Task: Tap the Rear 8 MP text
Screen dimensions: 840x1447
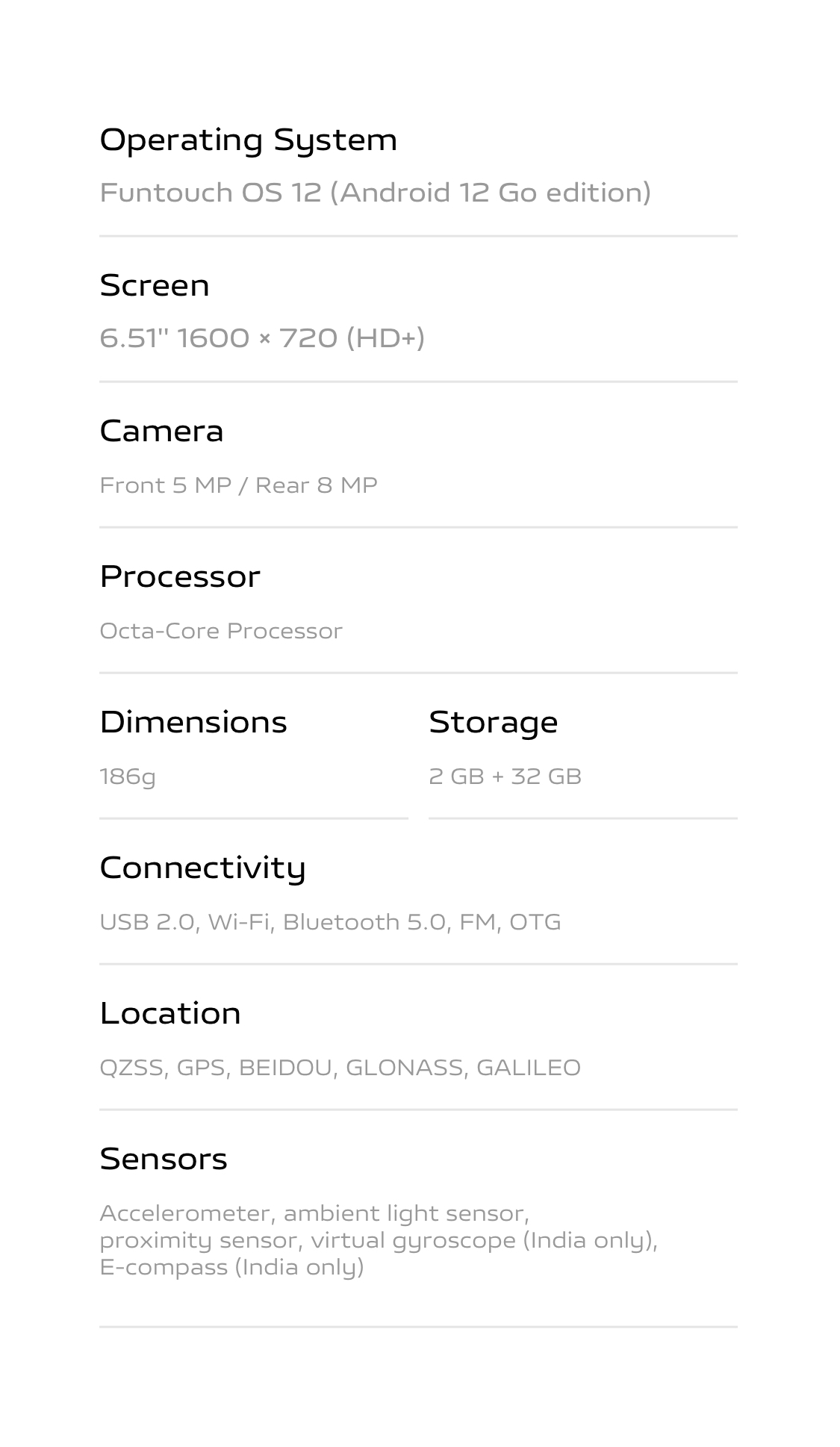Action: 317,485
